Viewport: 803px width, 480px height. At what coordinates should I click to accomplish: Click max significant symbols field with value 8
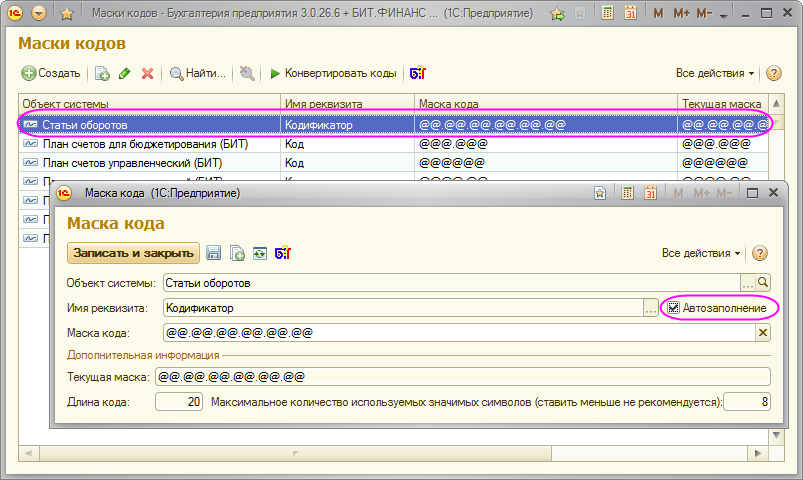tap(747, 402)
